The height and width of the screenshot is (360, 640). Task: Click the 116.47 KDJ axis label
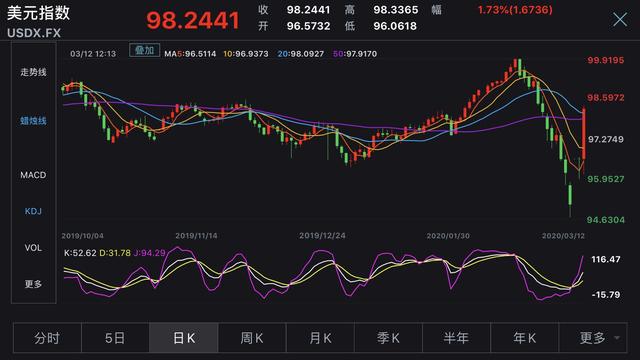(x=606, y=259)
